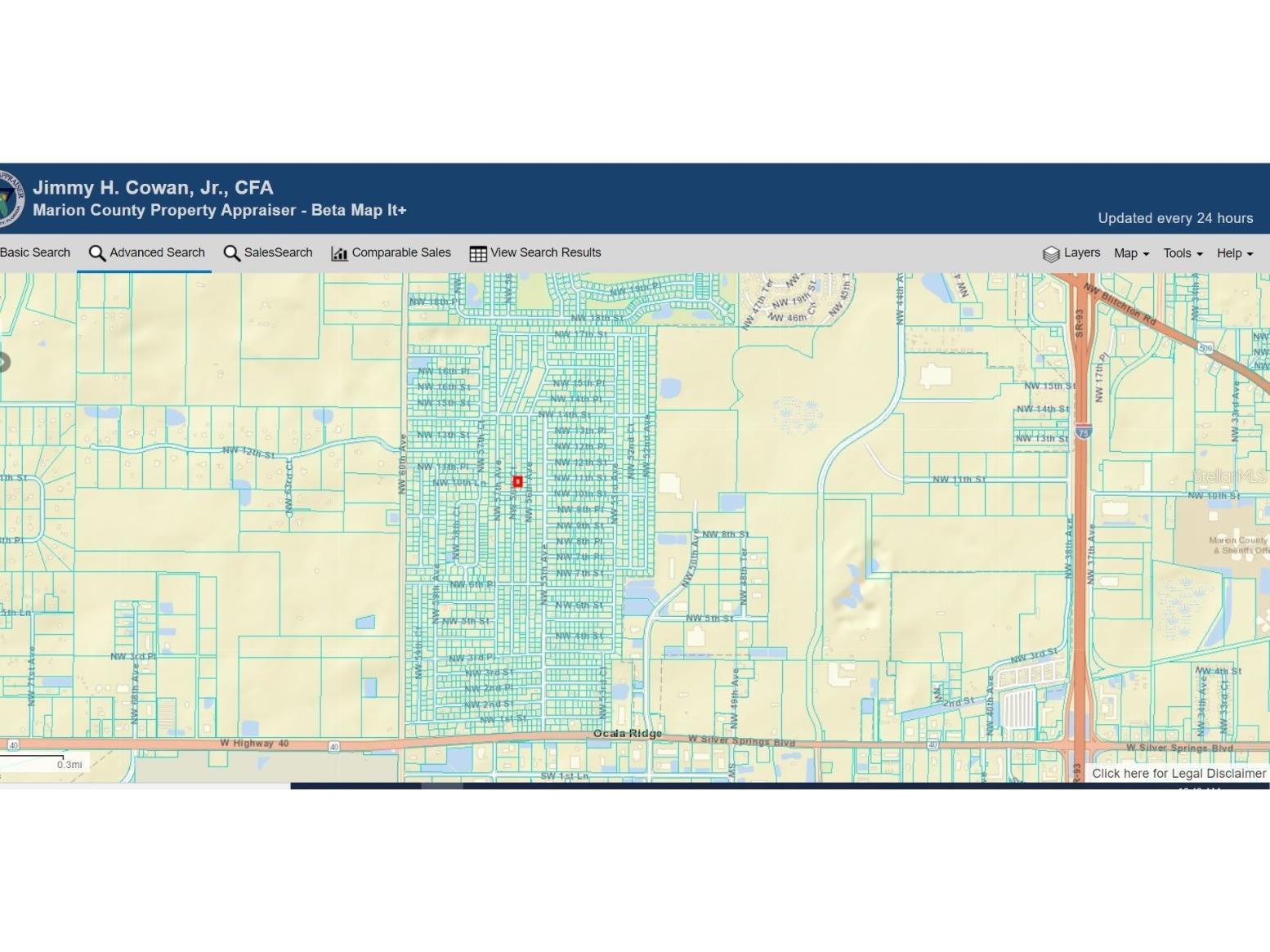This screenshot has height=952, width=1270.
Task: Select the magnifying glass icon beside Advanced Search
Action: coord(96,253)
